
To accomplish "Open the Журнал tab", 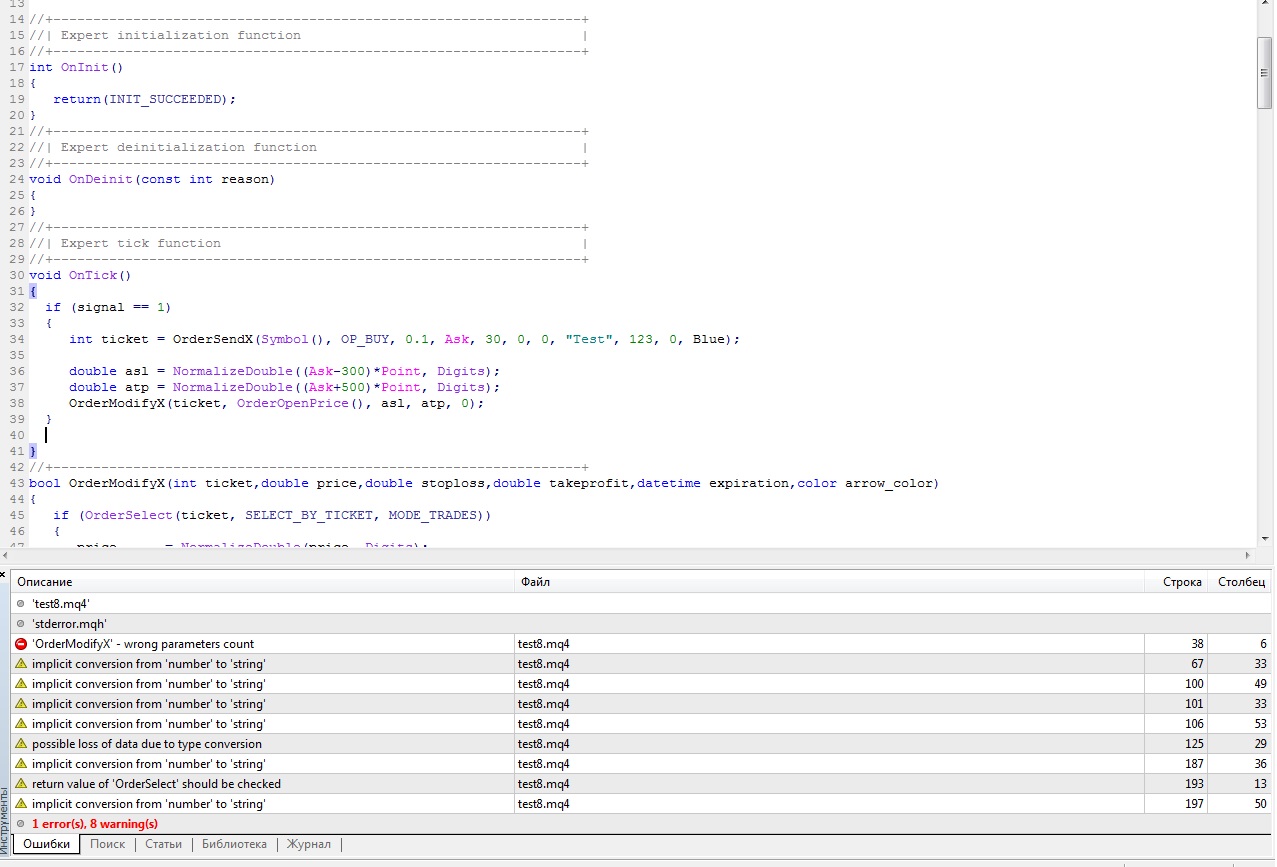I will tap(309, 844).
